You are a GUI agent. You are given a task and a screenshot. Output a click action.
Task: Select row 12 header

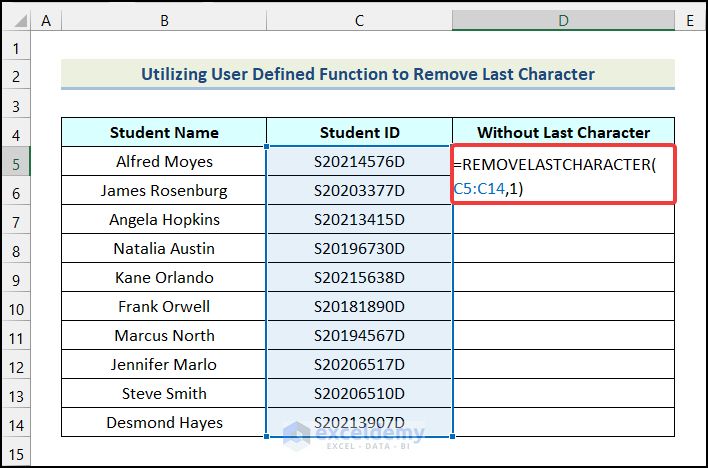[16, 364]
